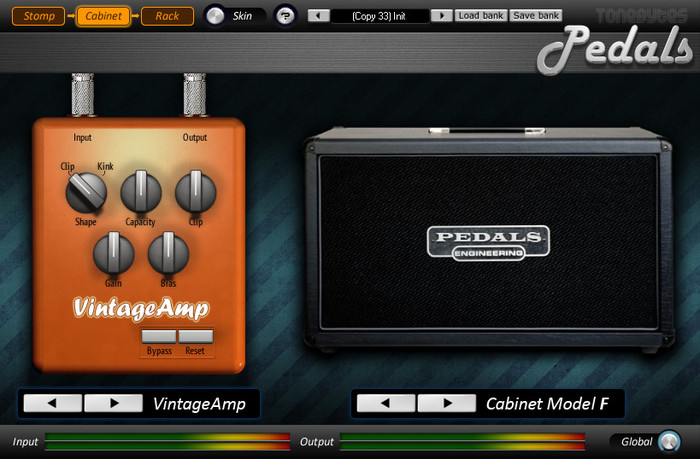This screenshot has height=459, width=700.
Task: Click the Clip knob on the pedal
Action: 196,192
